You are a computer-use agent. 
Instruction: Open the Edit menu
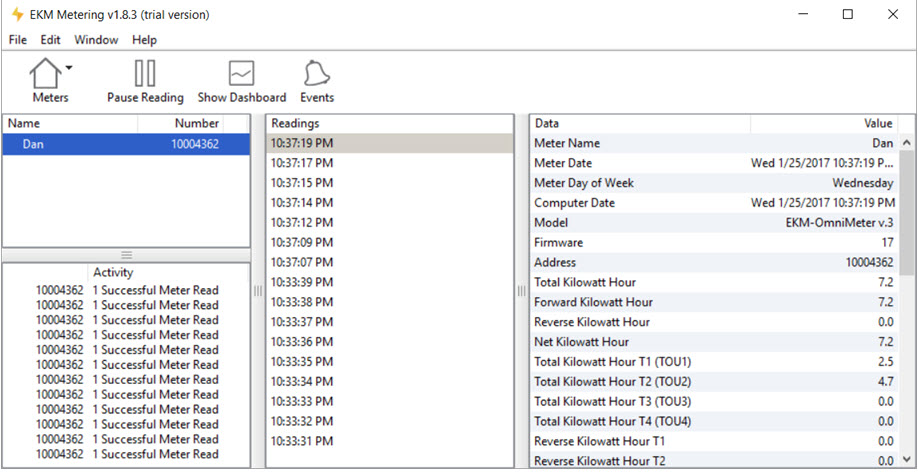coord(50,40)
